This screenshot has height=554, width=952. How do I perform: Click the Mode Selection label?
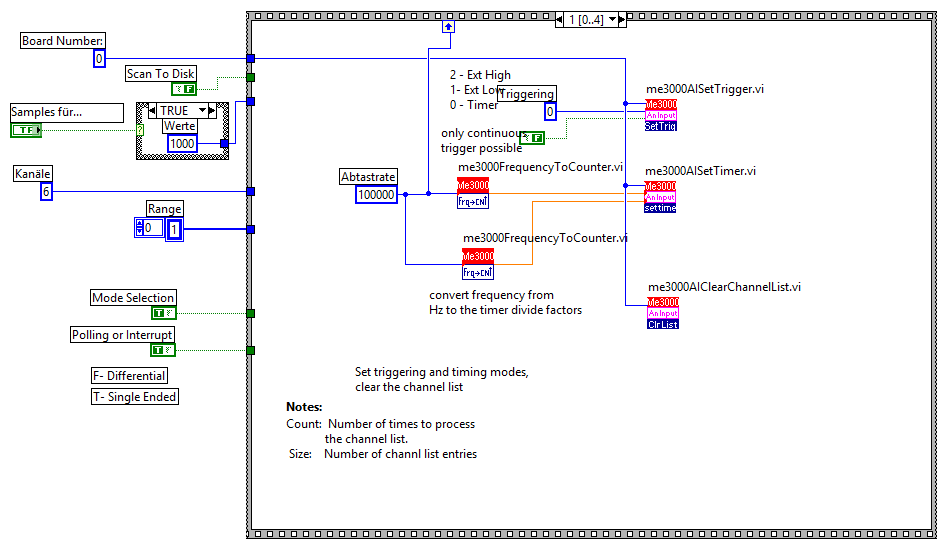click(x=134, y=298)
